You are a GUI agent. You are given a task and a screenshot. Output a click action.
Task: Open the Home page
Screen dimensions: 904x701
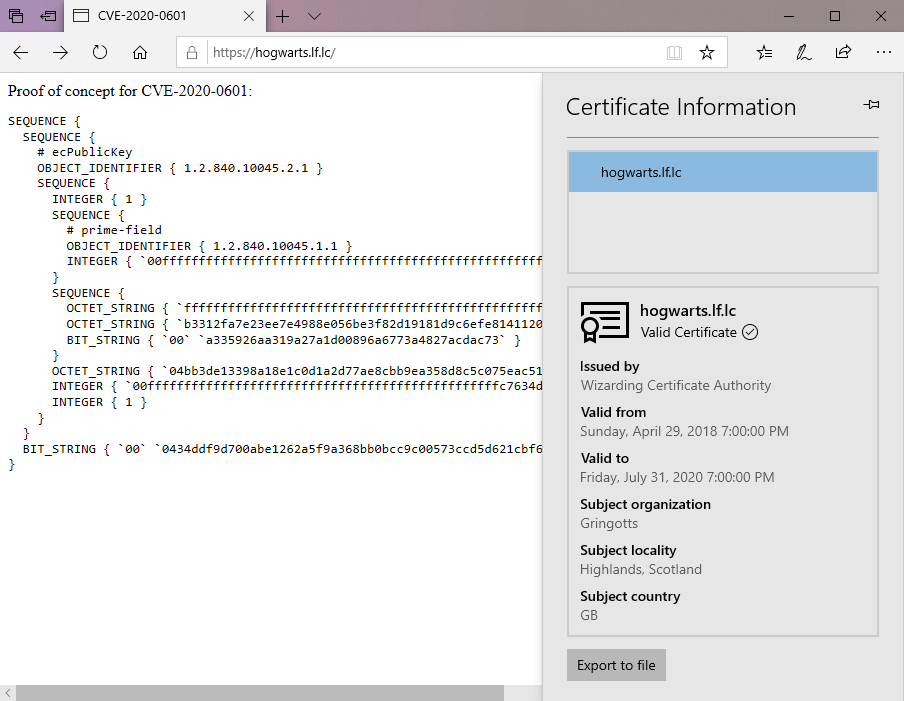140,52
